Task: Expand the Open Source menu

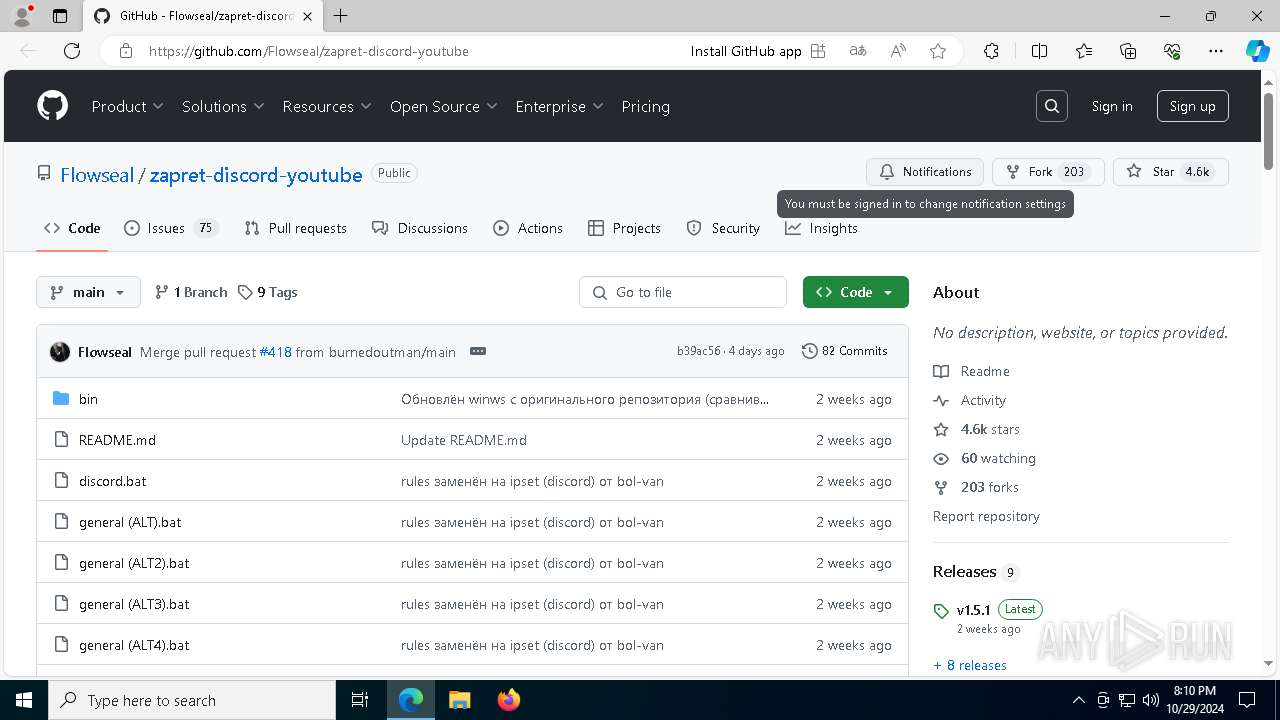Action: point(443,106)
